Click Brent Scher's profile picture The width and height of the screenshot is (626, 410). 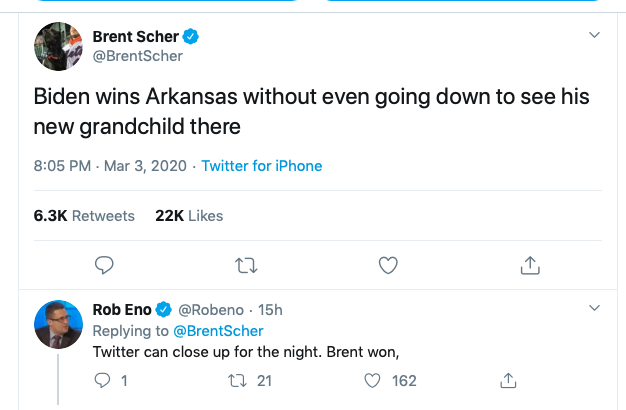(59, 47)
